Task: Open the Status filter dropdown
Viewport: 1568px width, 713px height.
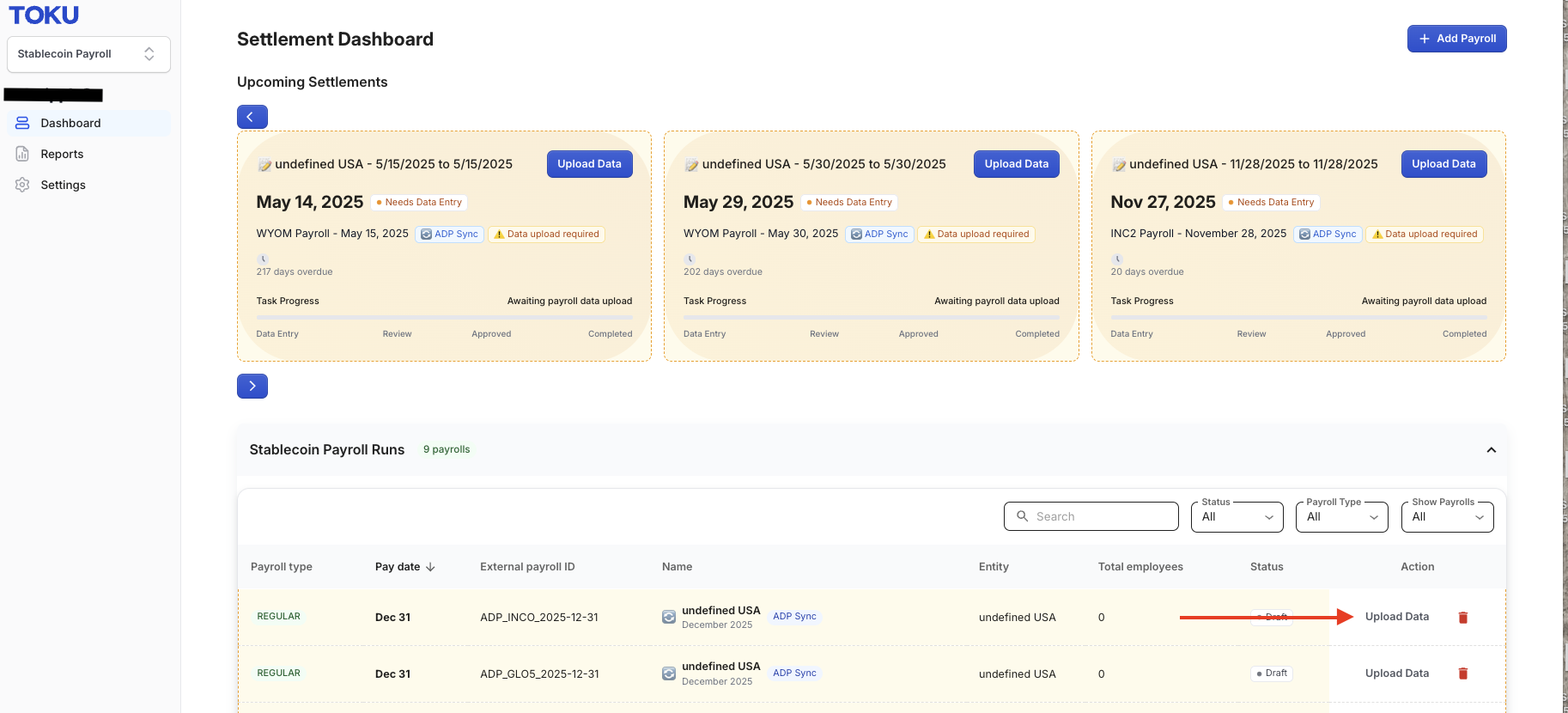Action: (1237, 516)
